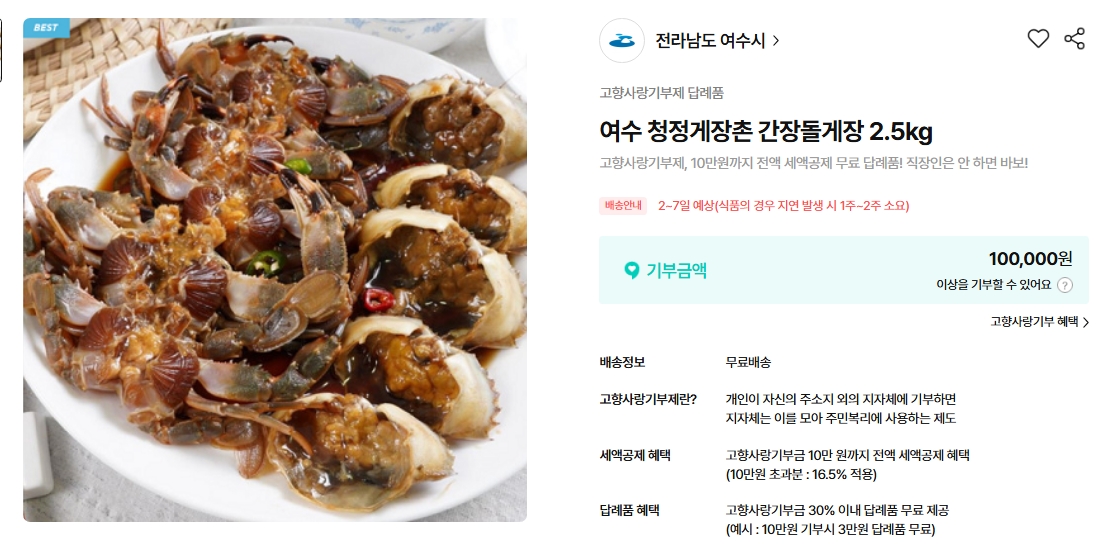Expand the 전라남도 여수시 chevron arrow

(776, 41)
